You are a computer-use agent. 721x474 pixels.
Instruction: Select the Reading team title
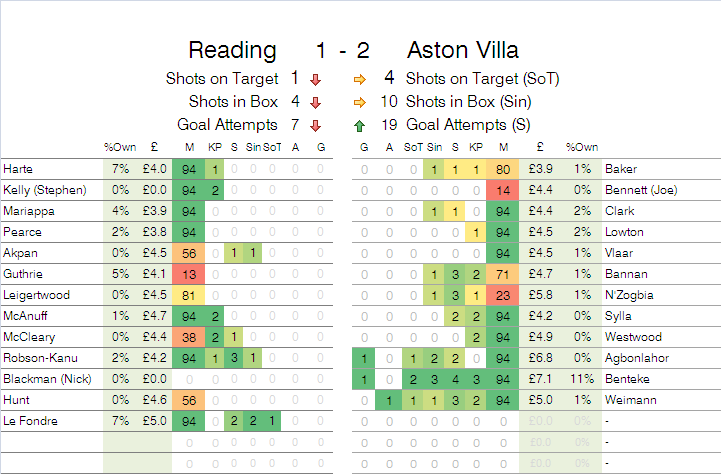(232, 51)
